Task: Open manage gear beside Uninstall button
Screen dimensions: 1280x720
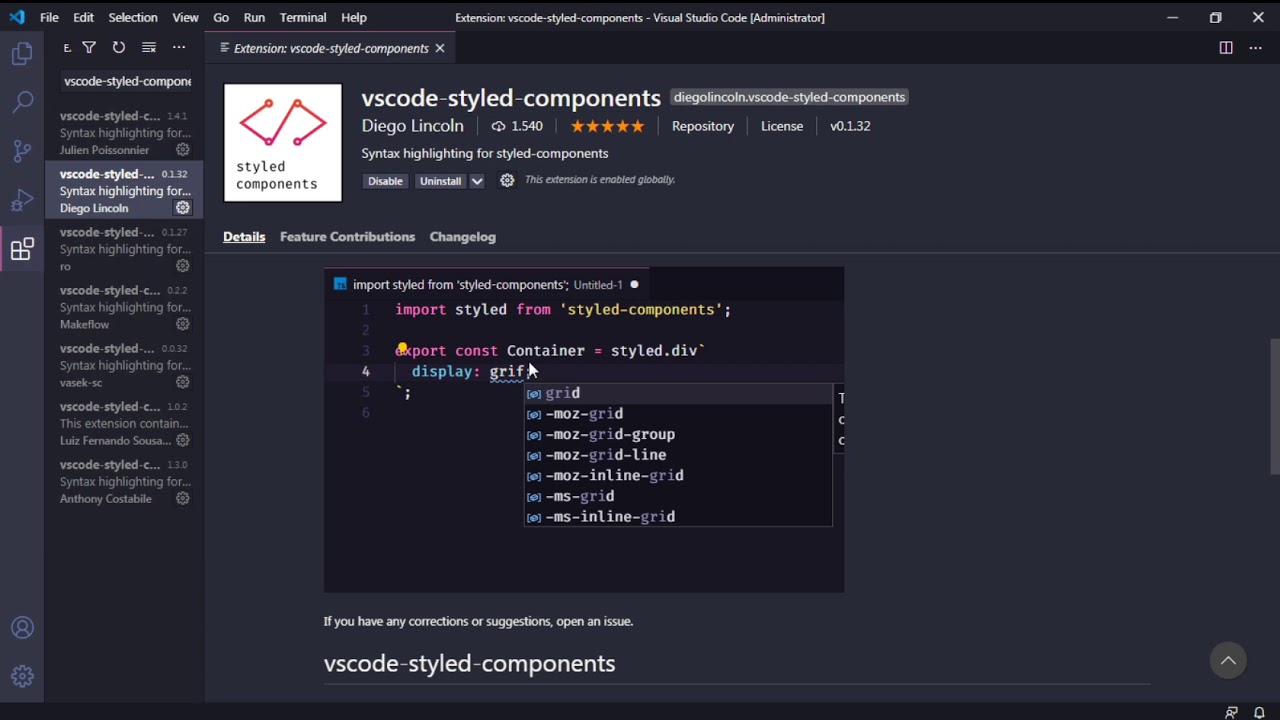Action: tap(507, 180)
